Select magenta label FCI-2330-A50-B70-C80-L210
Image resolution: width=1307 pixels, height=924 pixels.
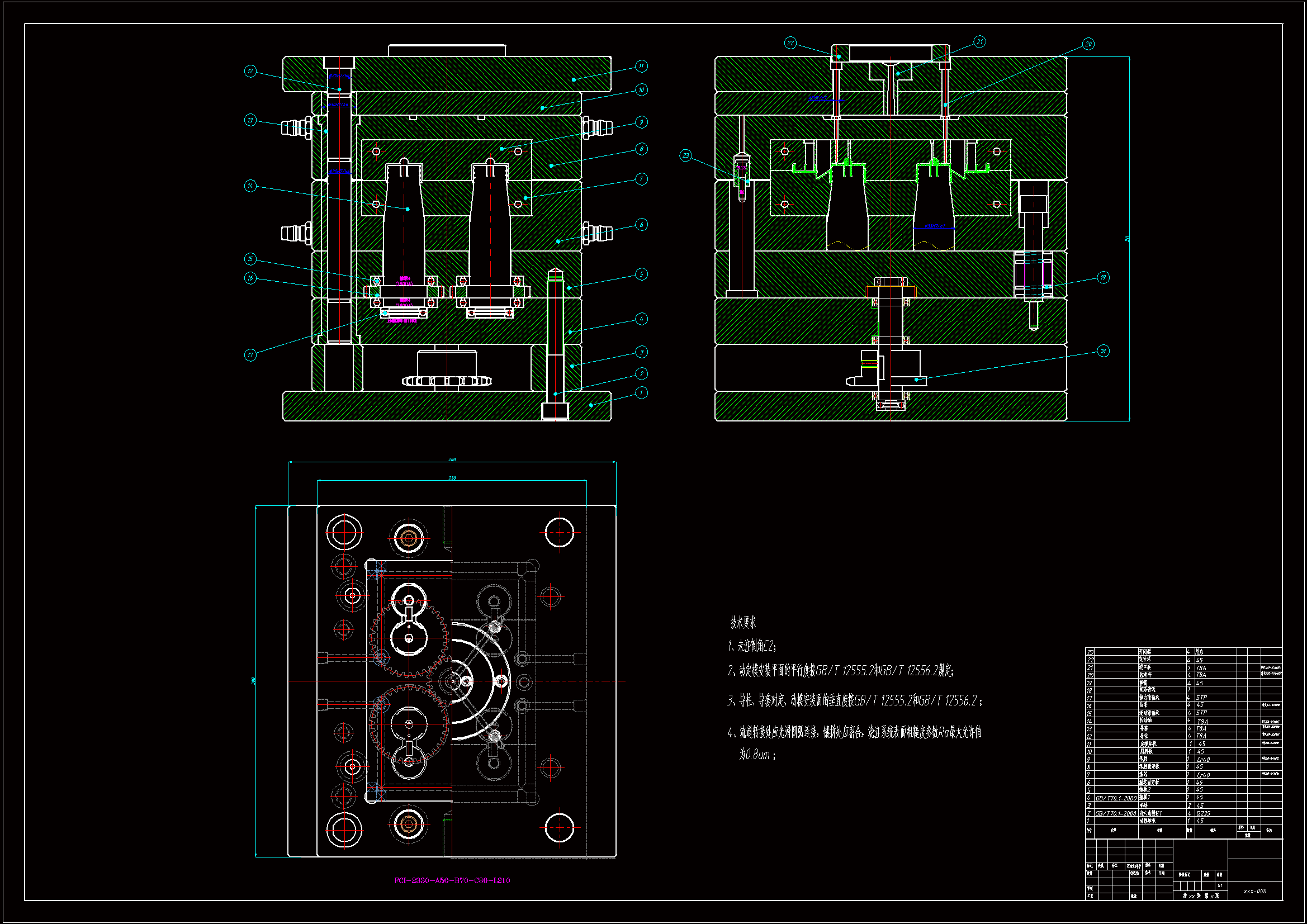click(x=452, y=881)
